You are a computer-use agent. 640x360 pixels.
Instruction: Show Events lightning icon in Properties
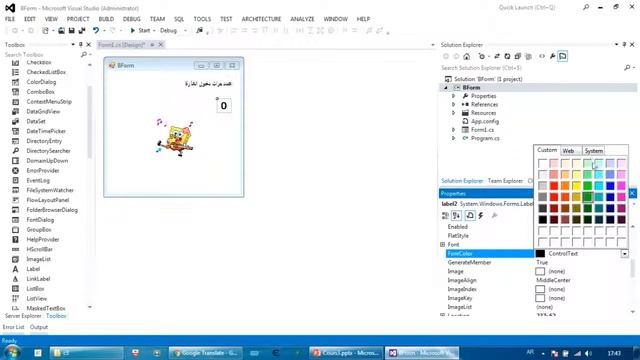coord(481,216)
